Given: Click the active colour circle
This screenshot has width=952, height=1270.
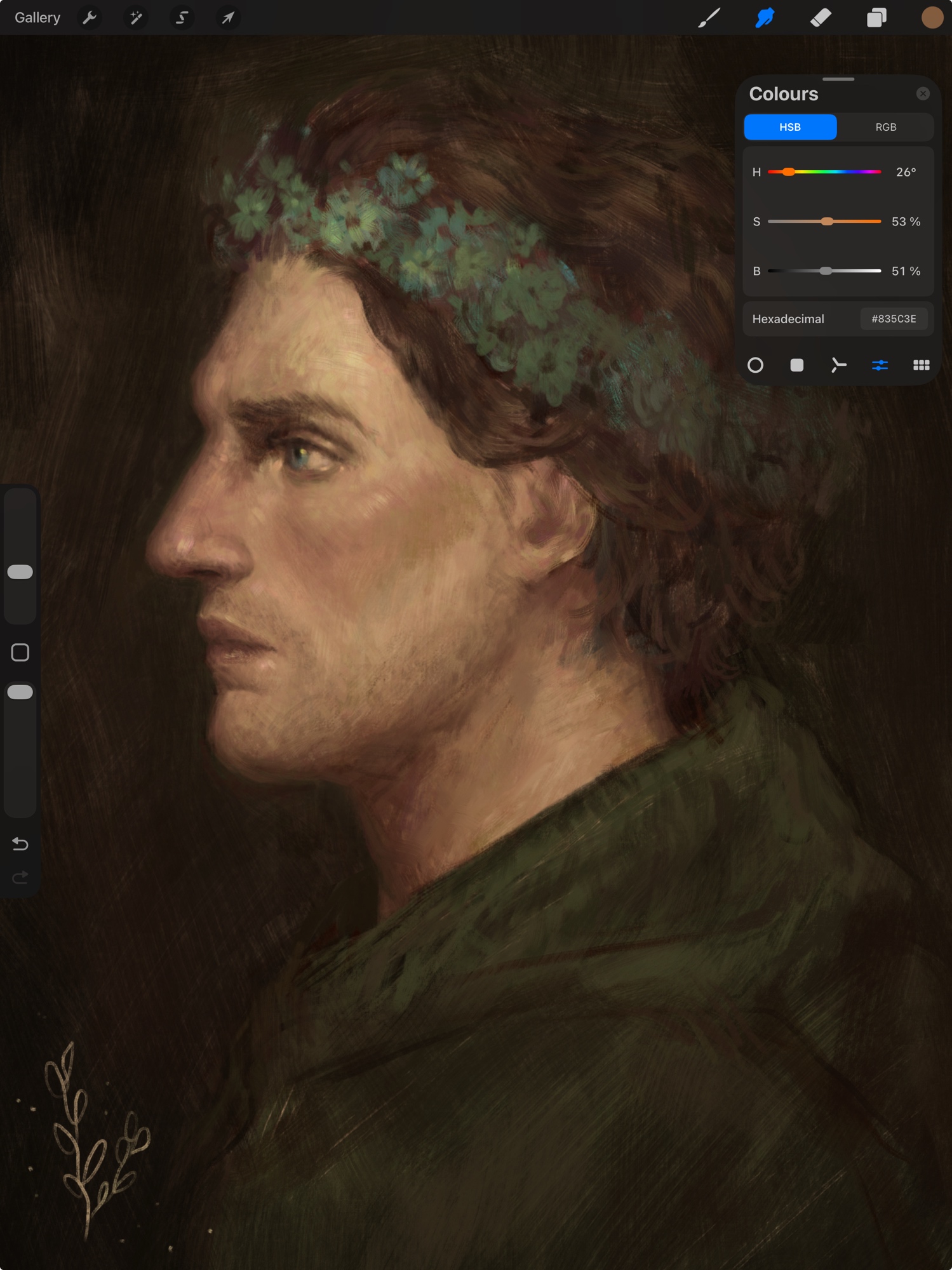Looking at the screenshot, I should click(932, 18).
